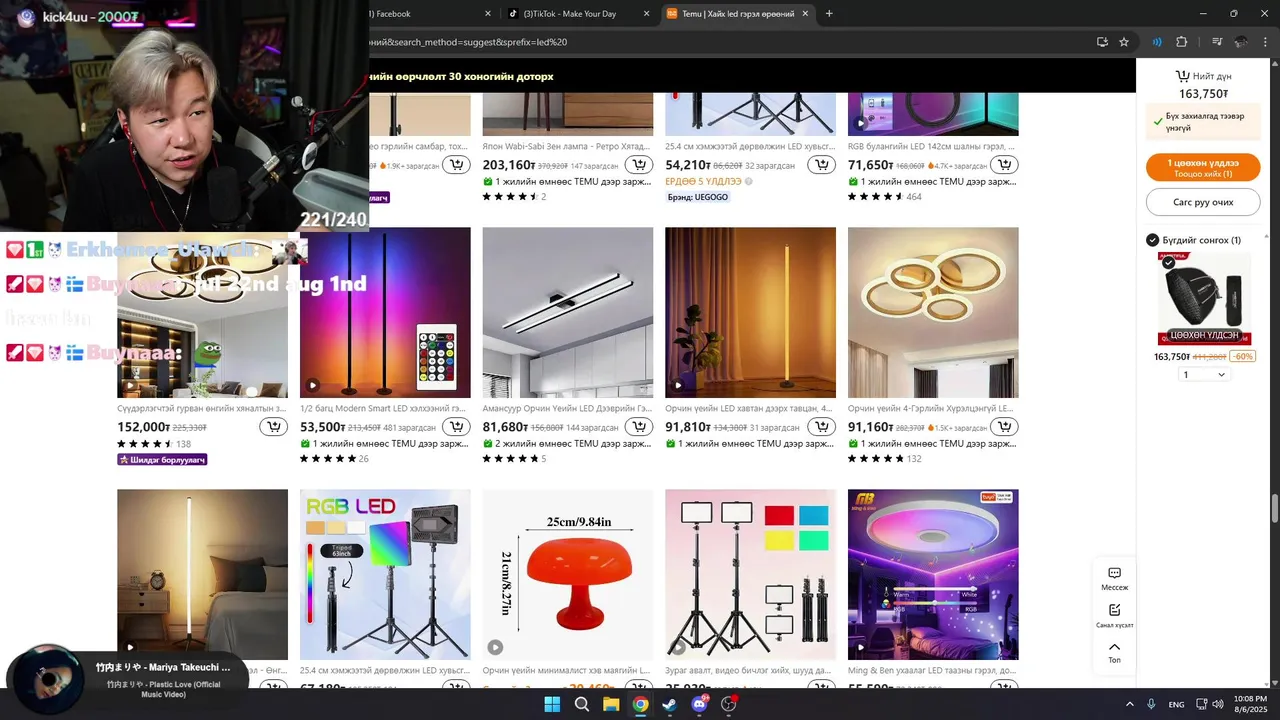Open the media control icon in Chrome toolbar
The height and width of the screenshot is (720, 1280).
click(1217, 42)
